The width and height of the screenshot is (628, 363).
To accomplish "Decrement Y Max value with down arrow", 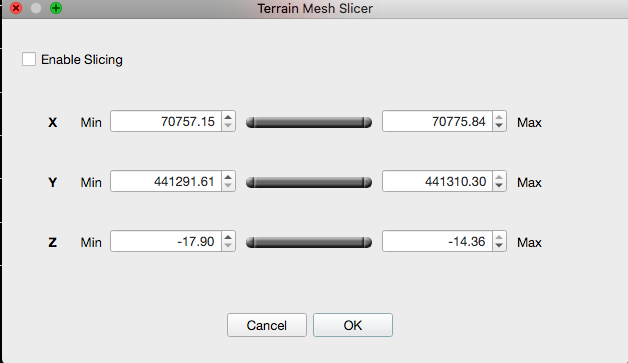I will 499,186.
